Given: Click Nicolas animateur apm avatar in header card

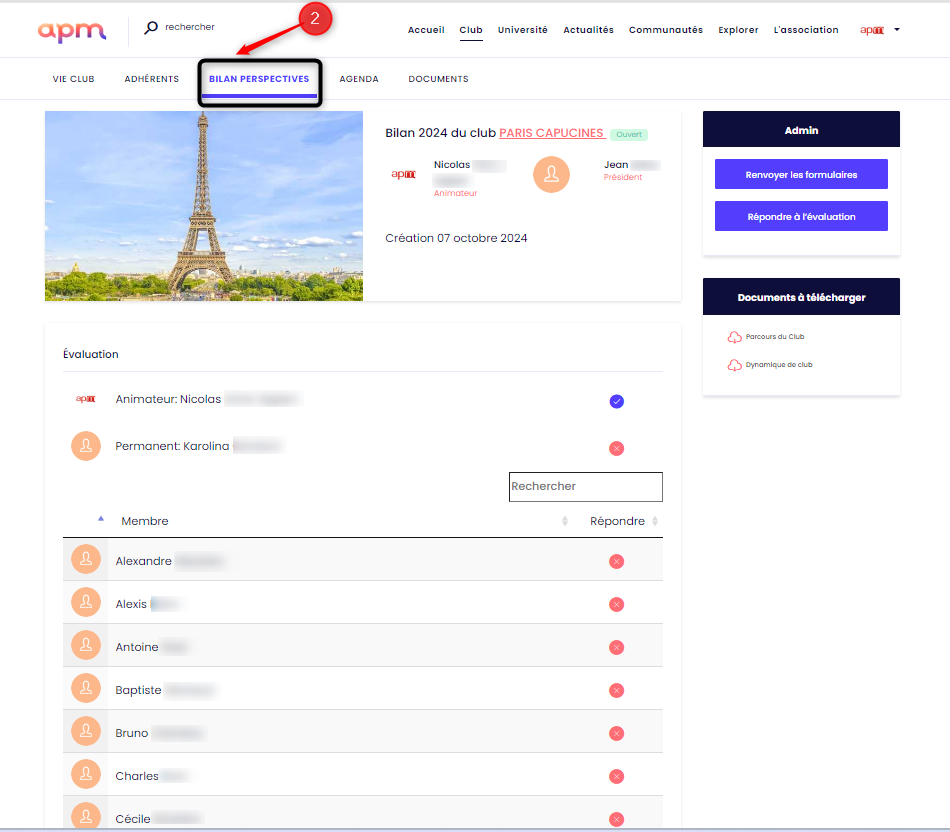Looking at the screenshot, I should (404, 175).
